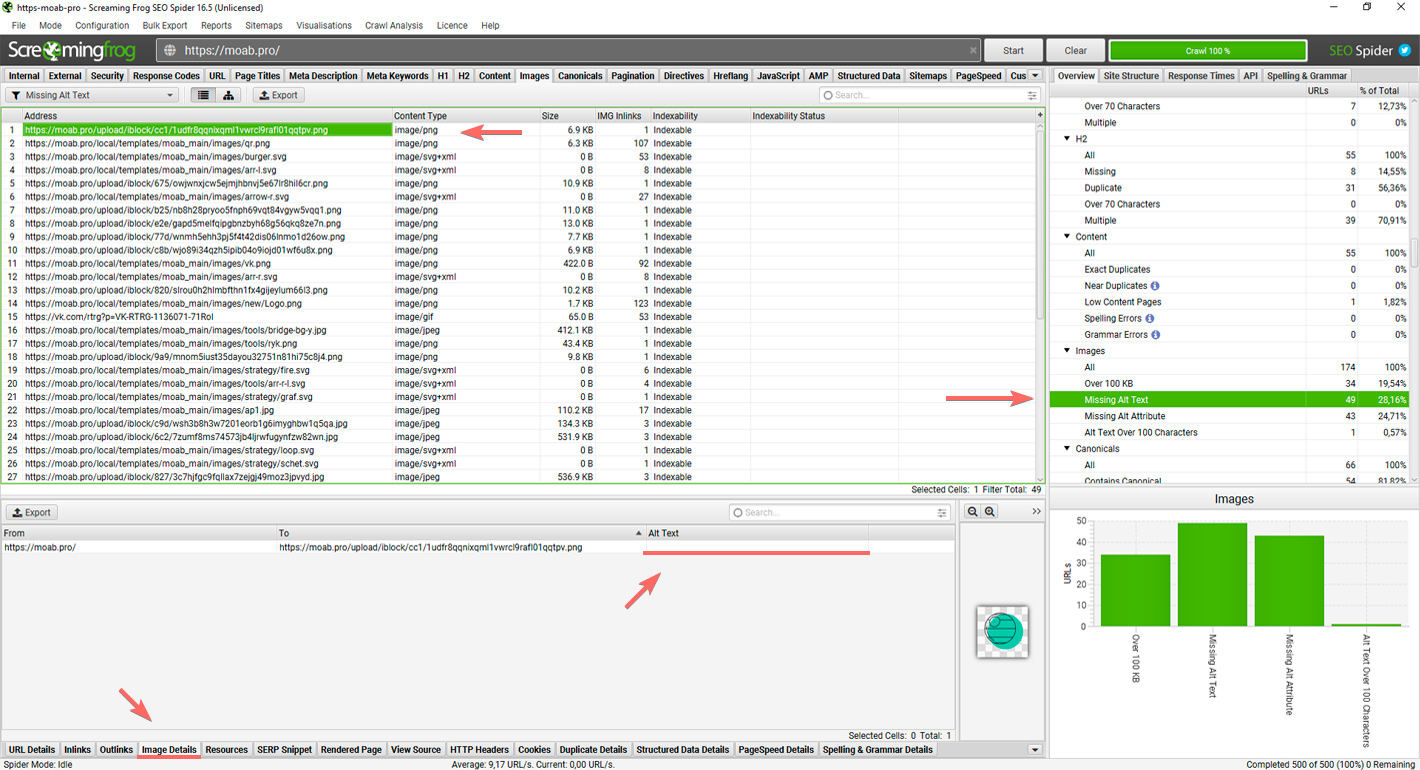
Task: Click the Crawl 100% progress bar
Action: (1207, 50)
